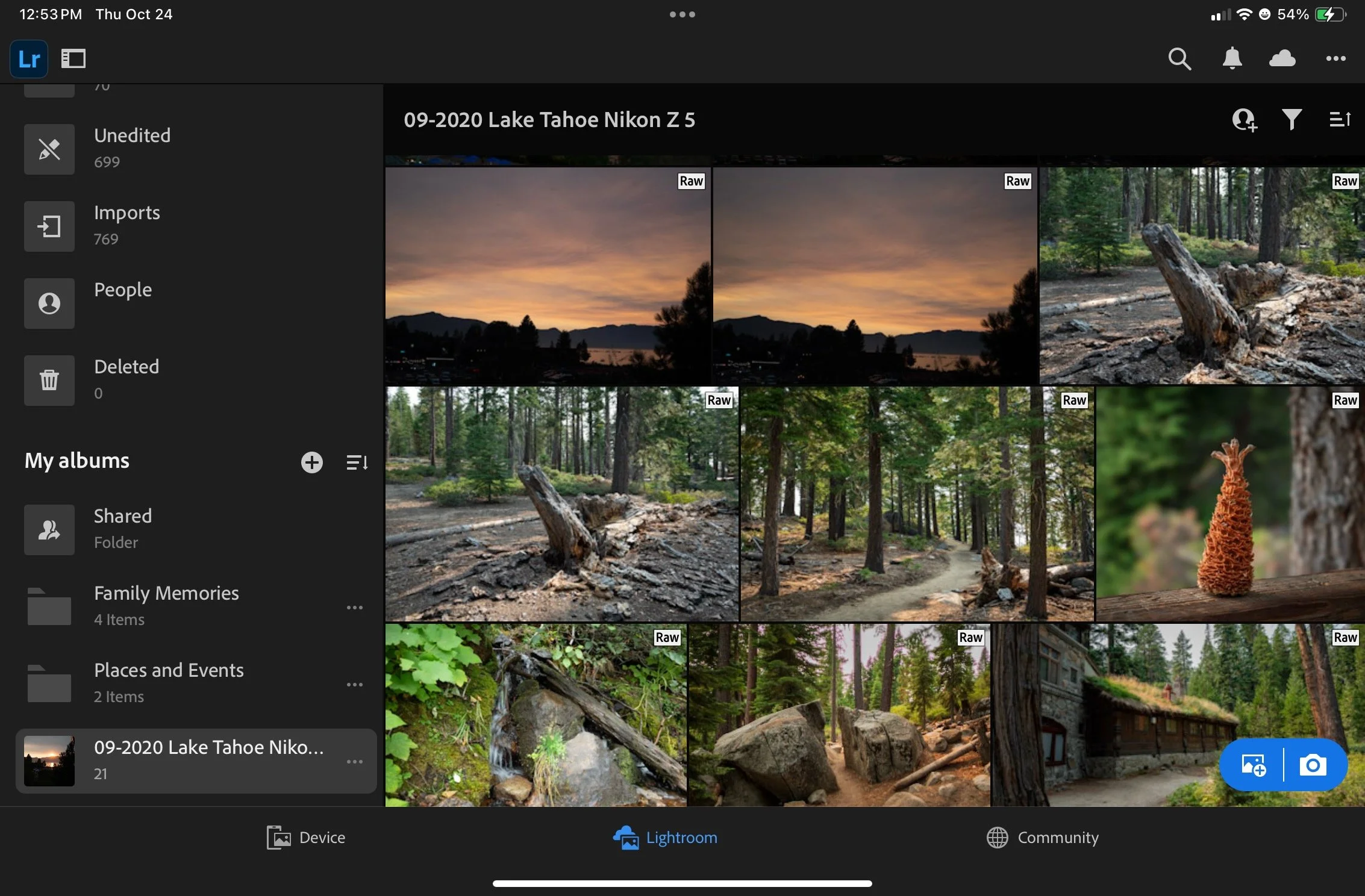This screenshot has height=896, width=1365.
Task: Open the filter funnel icon
Action: point(1292,120)
